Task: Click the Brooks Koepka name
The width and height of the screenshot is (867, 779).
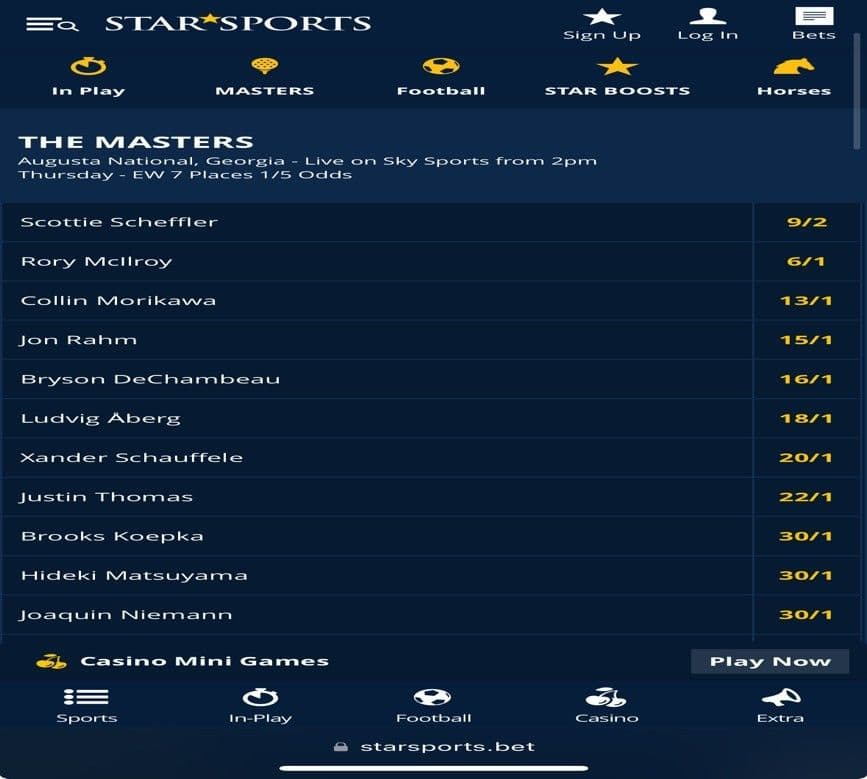Action: point(112,536)
